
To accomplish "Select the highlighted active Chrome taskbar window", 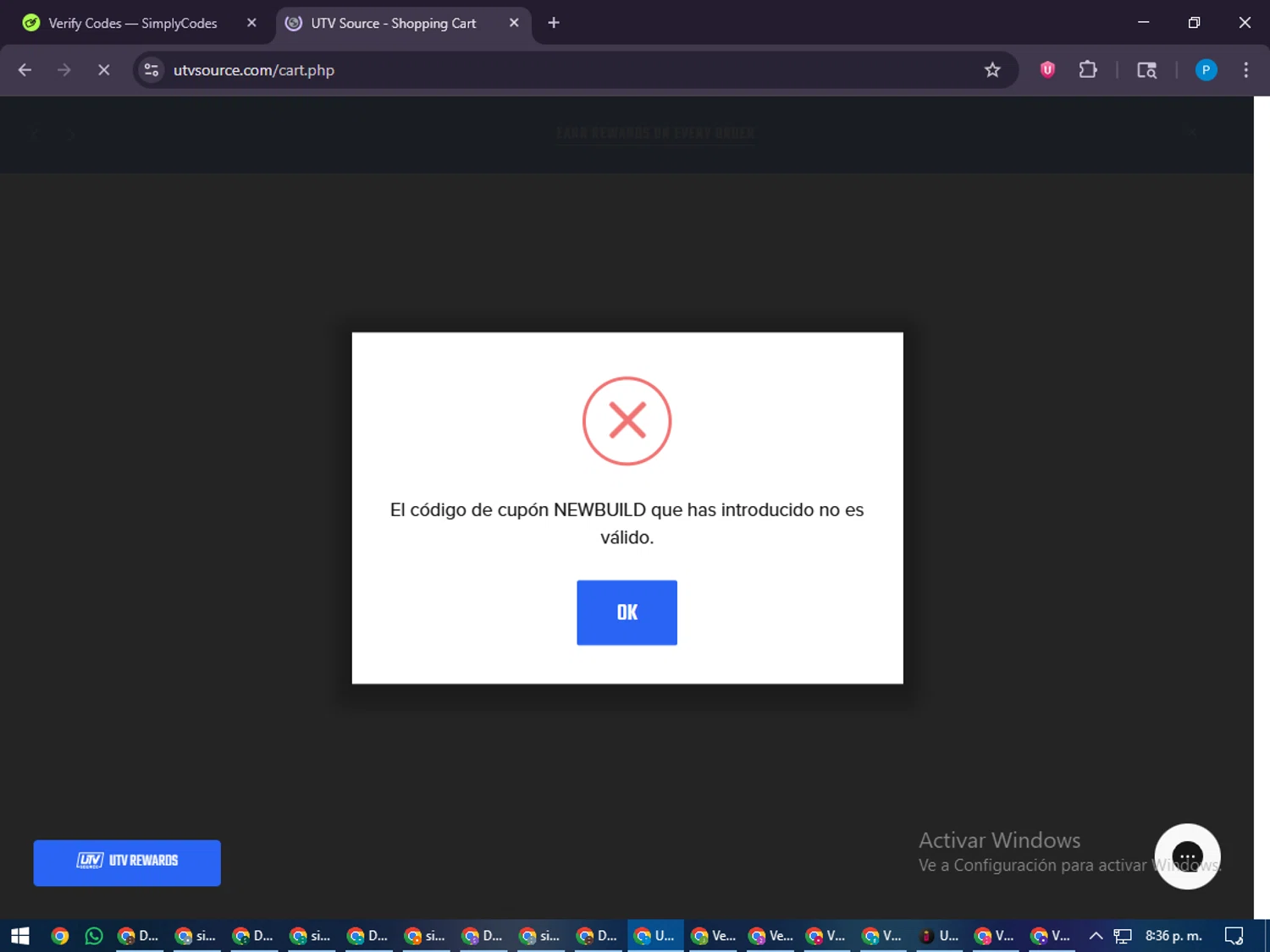I will pyautogui.click(x=655, y=936).
